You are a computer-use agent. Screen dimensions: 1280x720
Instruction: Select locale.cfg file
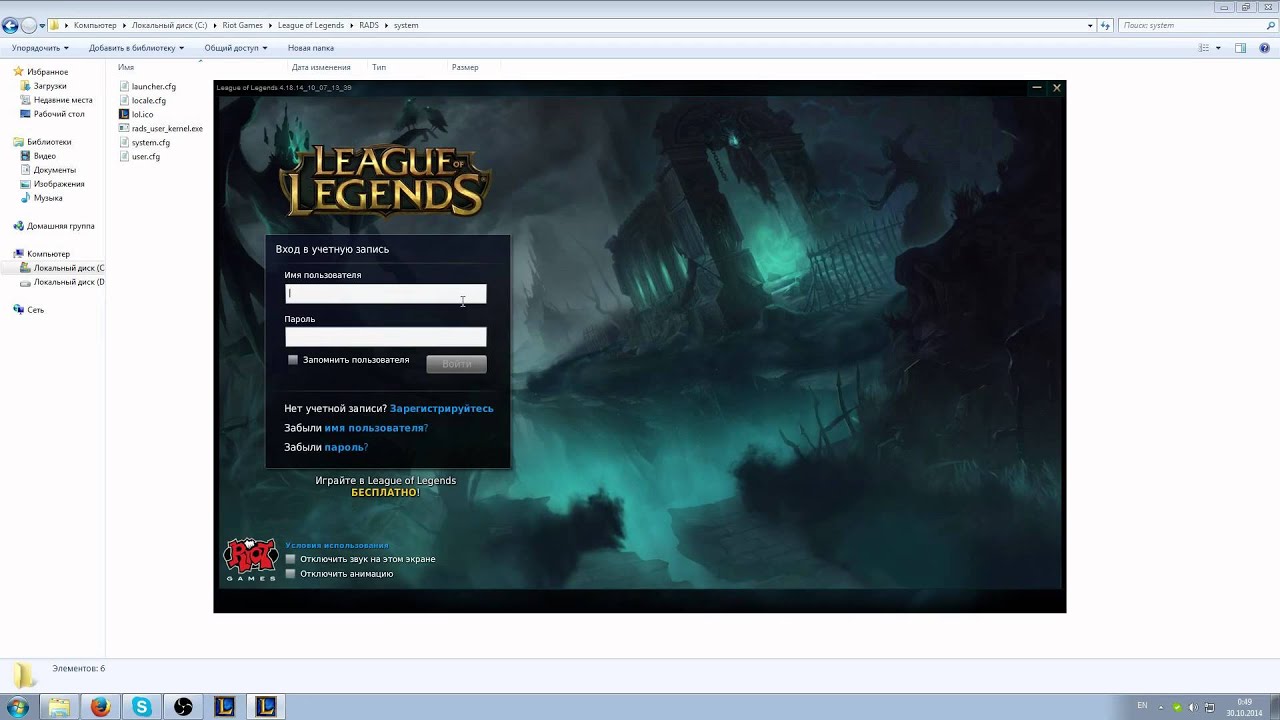(142, 100)
